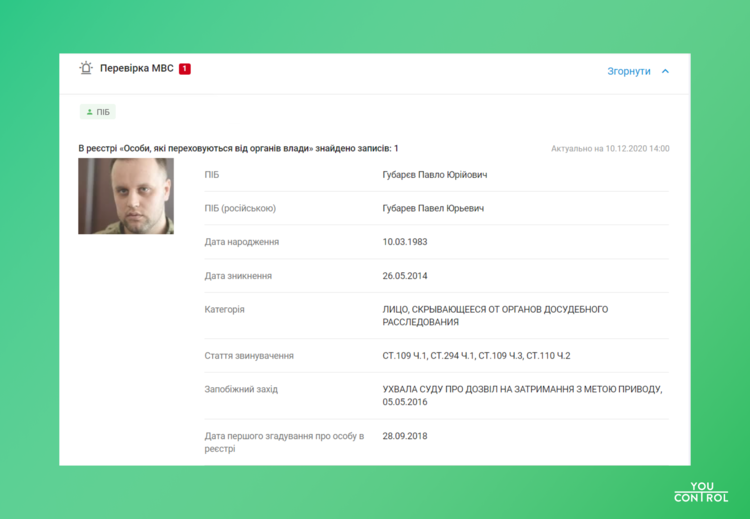
Task: Click the siren alarm icon beside Перевірка МВС
Action: [x=86, y=68]
